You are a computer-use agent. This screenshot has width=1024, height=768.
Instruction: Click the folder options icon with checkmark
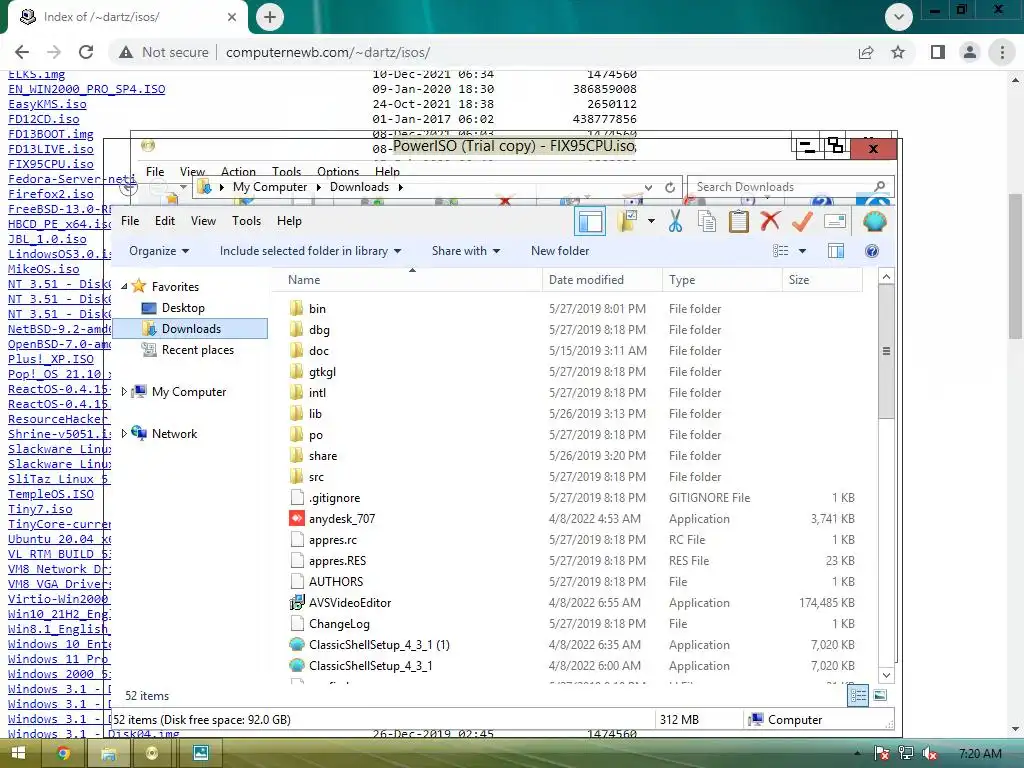[628, 221]
